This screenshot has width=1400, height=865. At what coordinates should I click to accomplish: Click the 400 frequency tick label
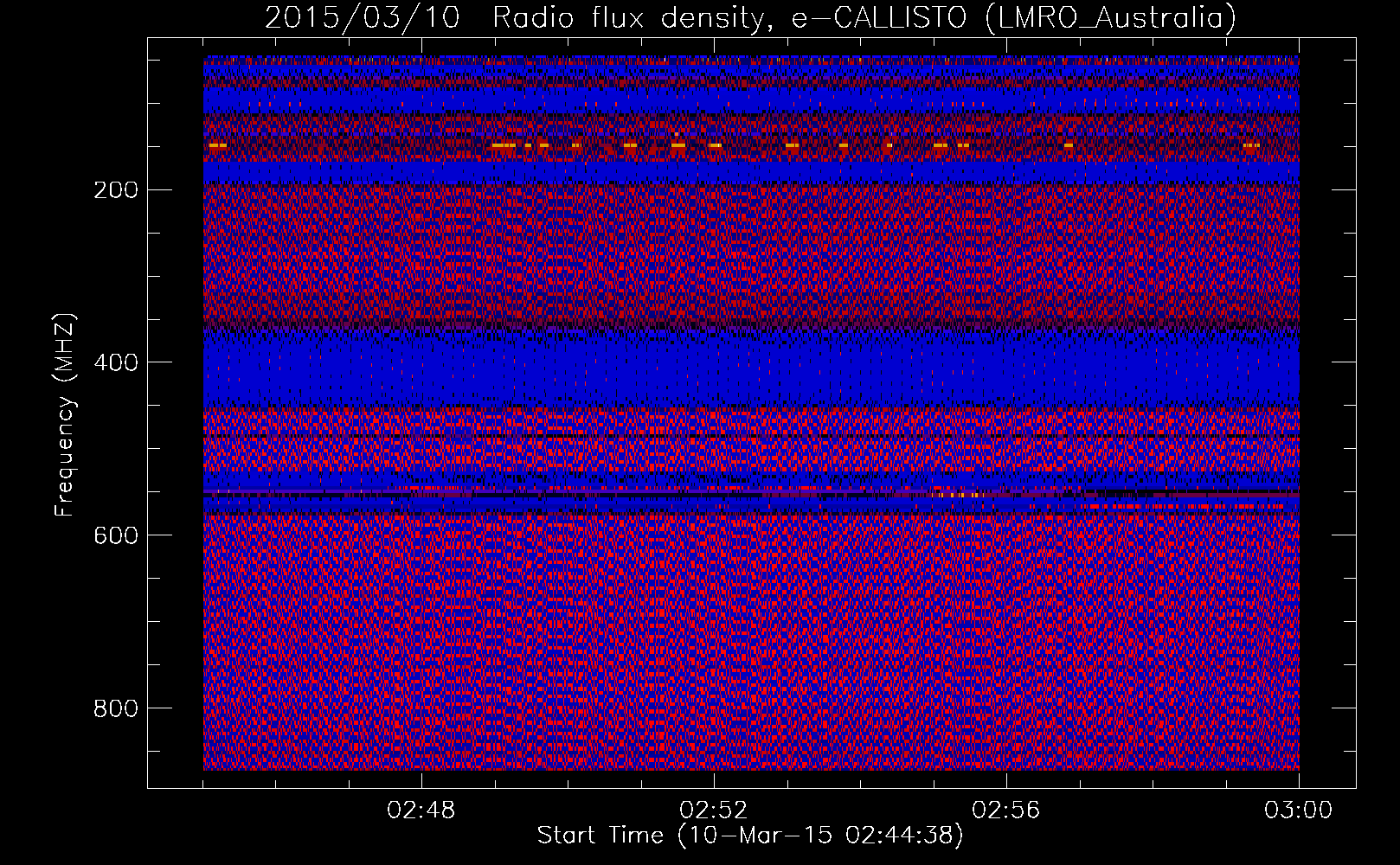[116, 363]
